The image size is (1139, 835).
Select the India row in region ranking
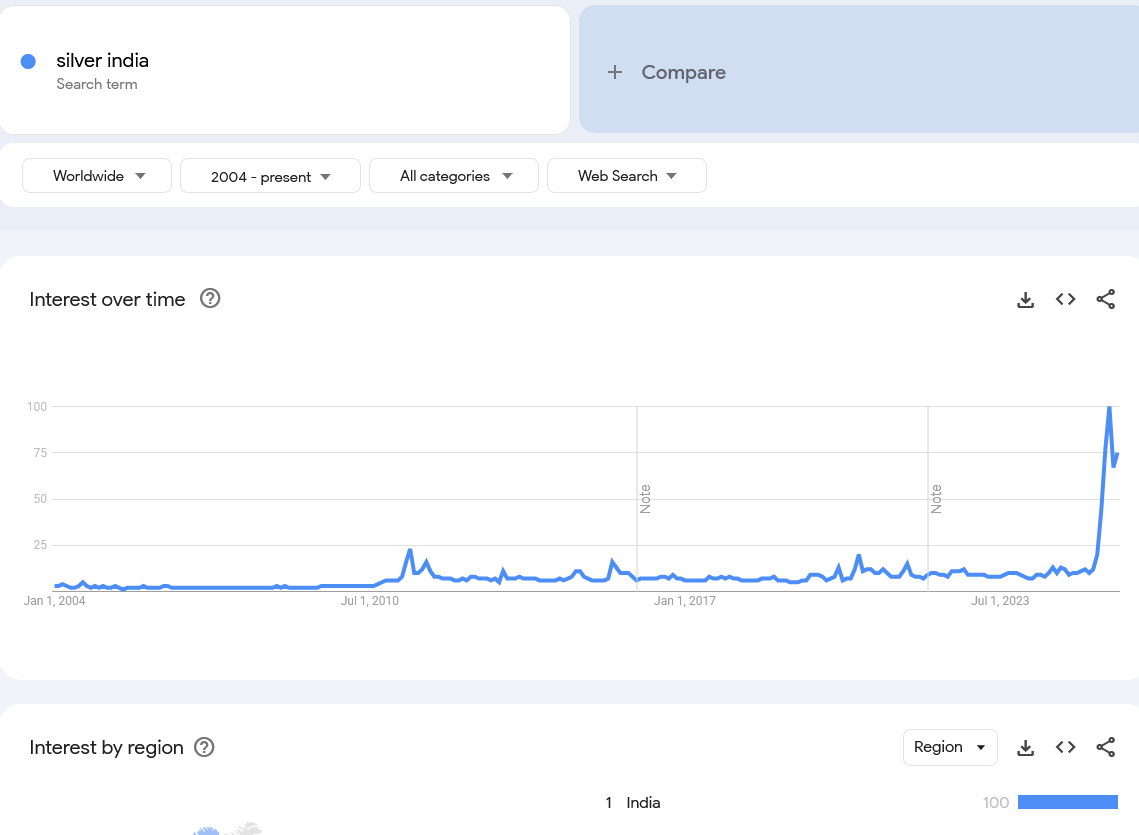[861, 802]
